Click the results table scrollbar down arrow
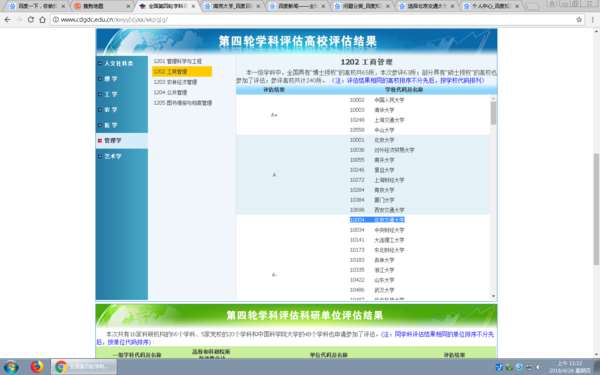Screen dimensions: 600x375 point(493,296)
